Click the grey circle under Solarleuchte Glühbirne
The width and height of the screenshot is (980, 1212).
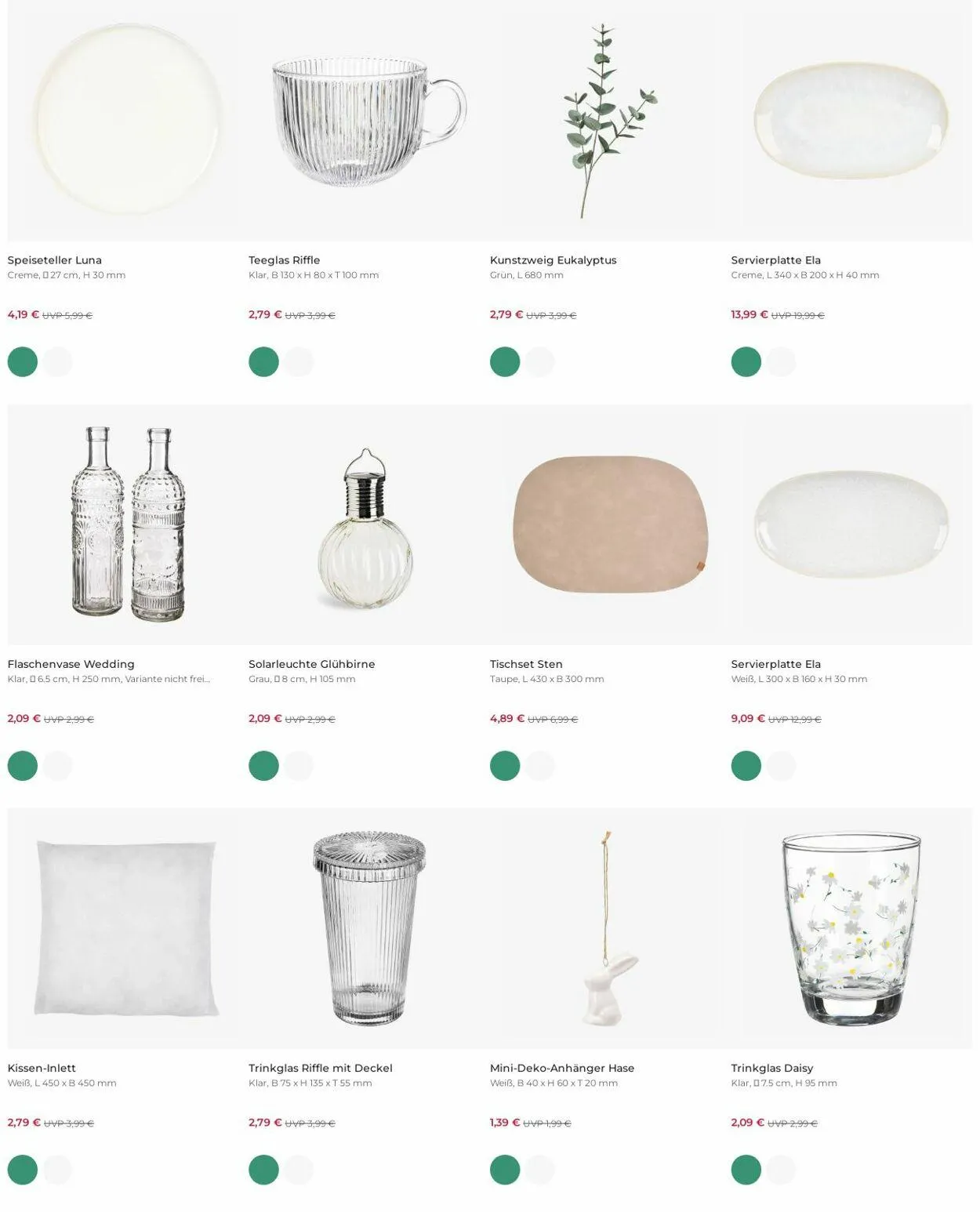299,766
